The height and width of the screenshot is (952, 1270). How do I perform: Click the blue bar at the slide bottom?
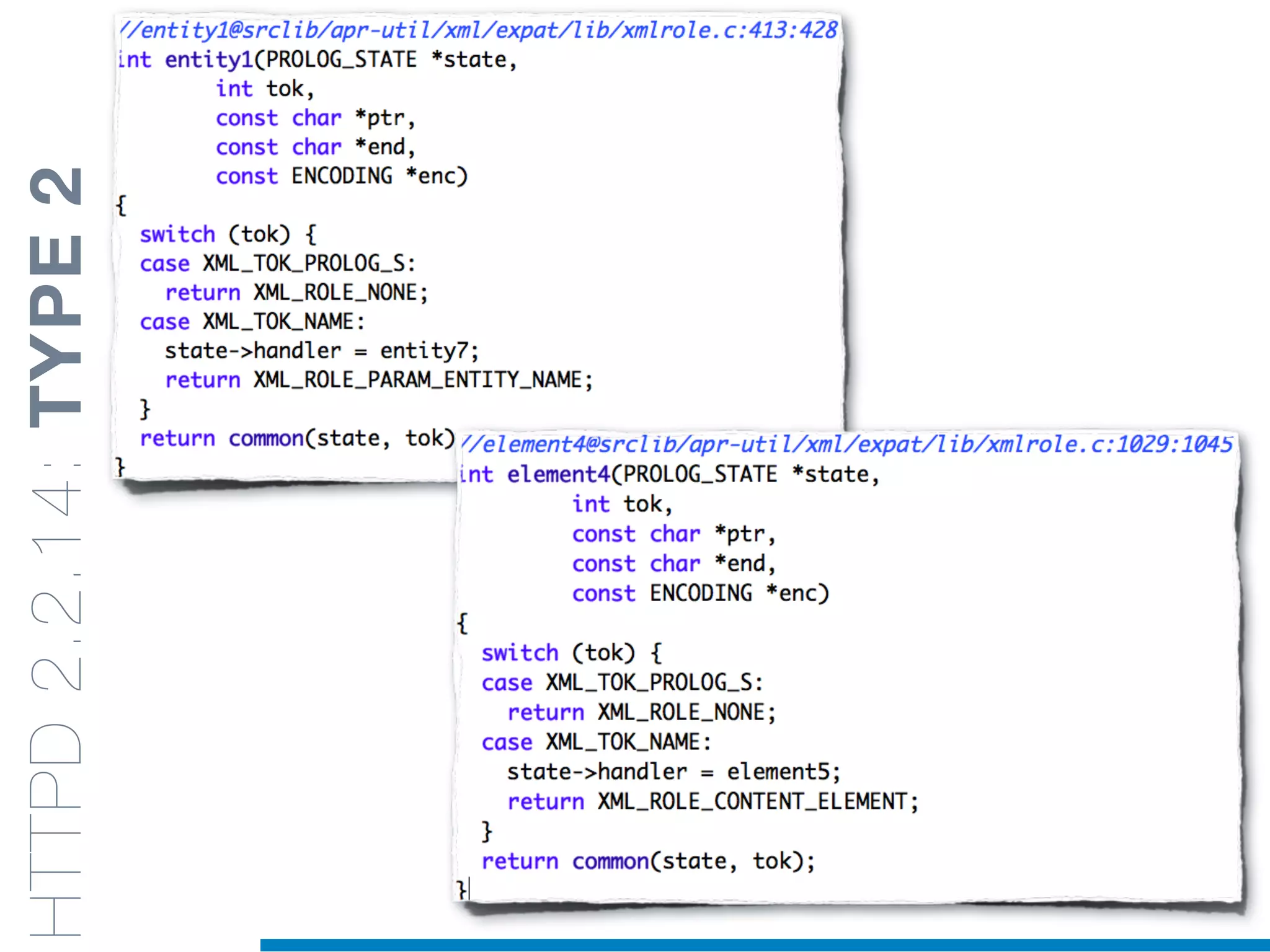(764, 945)
